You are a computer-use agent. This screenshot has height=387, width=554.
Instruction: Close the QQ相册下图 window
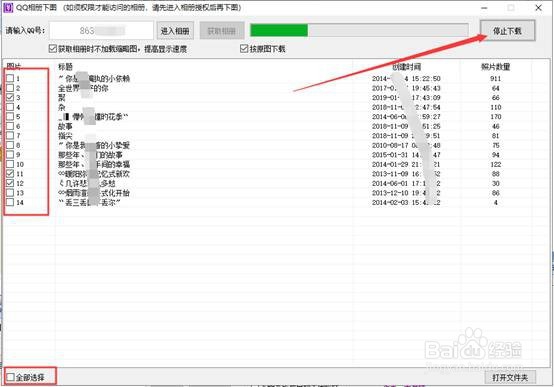coord(538,8)
